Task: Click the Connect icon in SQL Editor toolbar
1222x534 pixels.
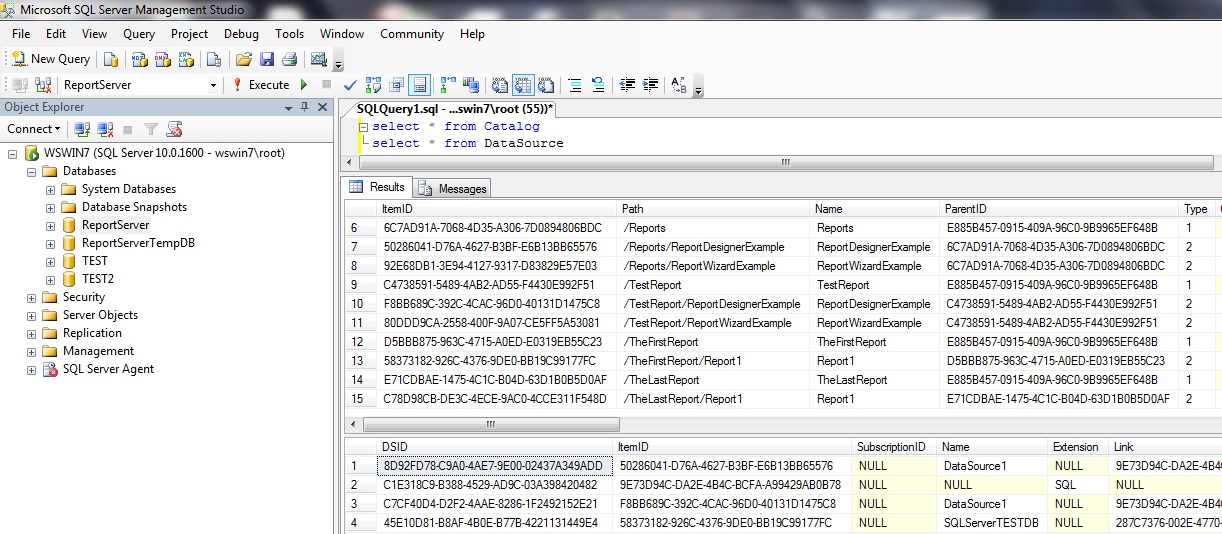Action: 18,85
